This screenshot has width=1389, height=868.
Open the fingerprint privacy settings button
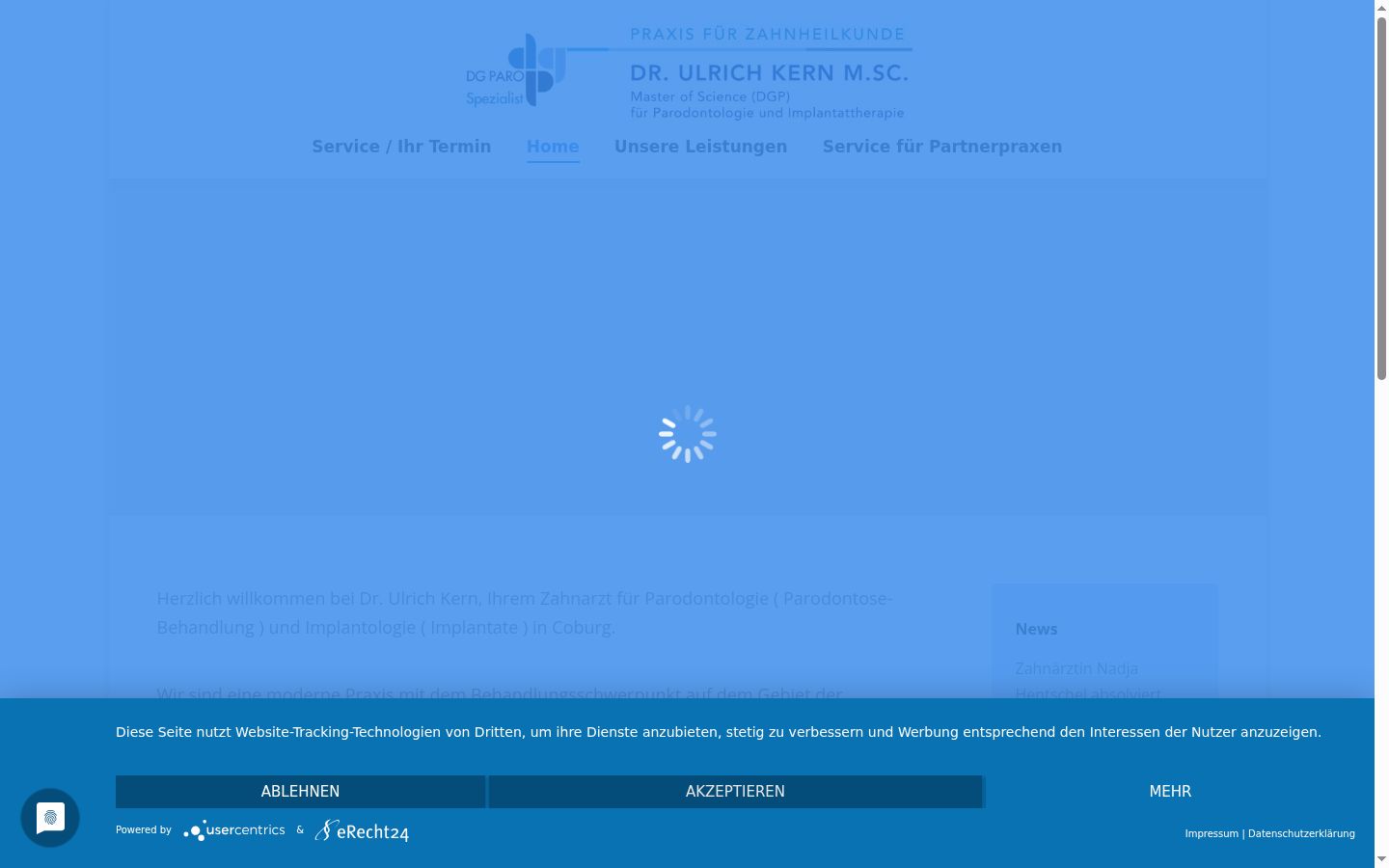(50, 818)
